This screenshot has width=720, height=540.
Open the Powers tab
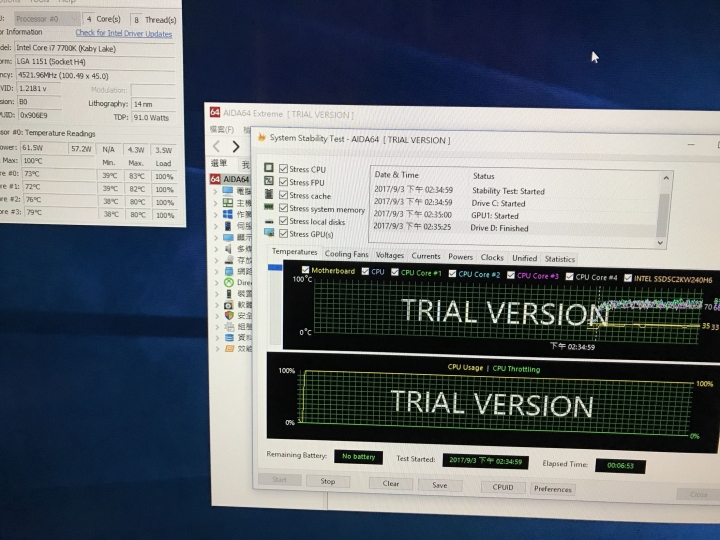(x=460, y=257)
